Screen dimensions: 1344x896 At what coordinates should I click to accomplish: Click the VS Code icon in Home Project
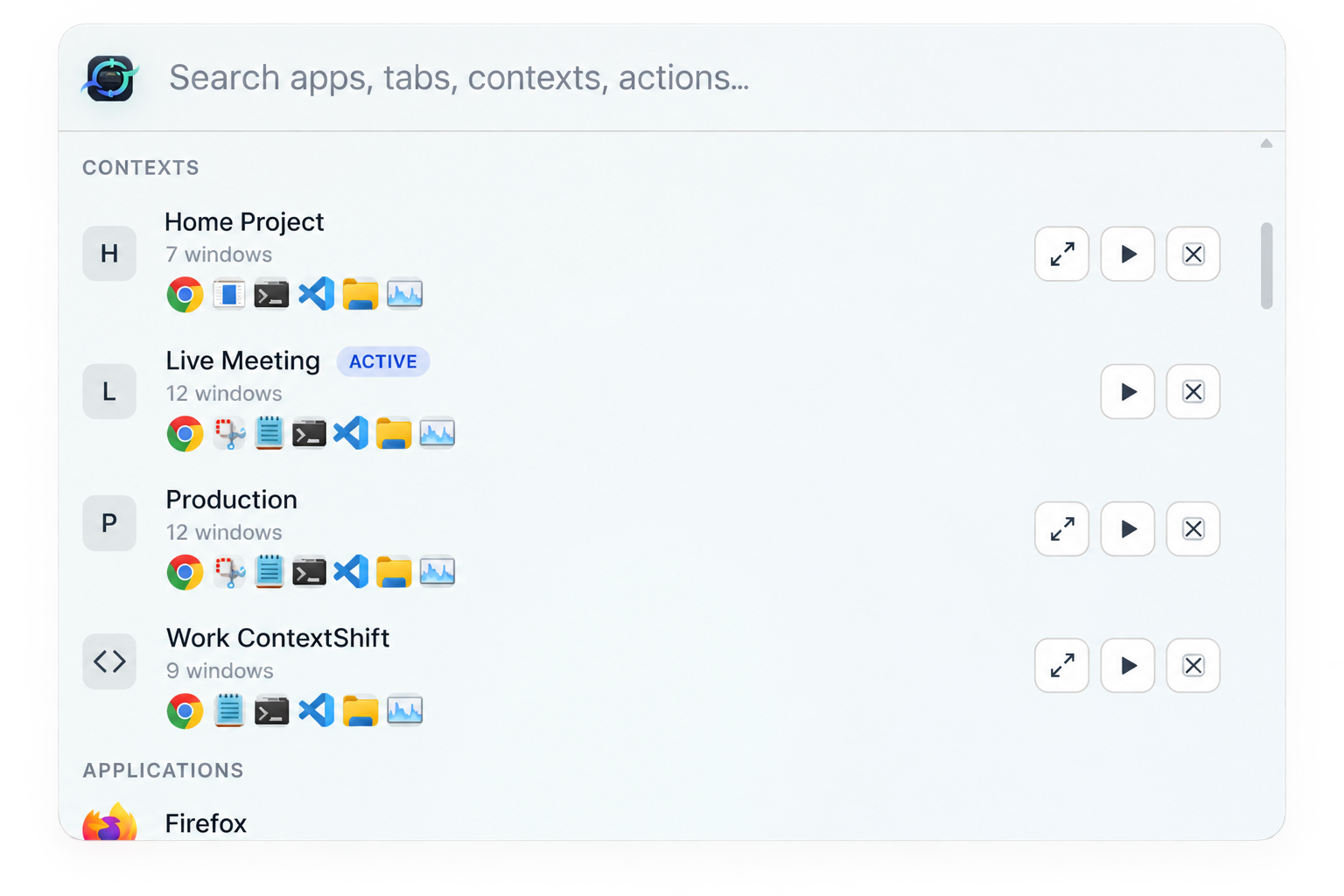(316, 294)
